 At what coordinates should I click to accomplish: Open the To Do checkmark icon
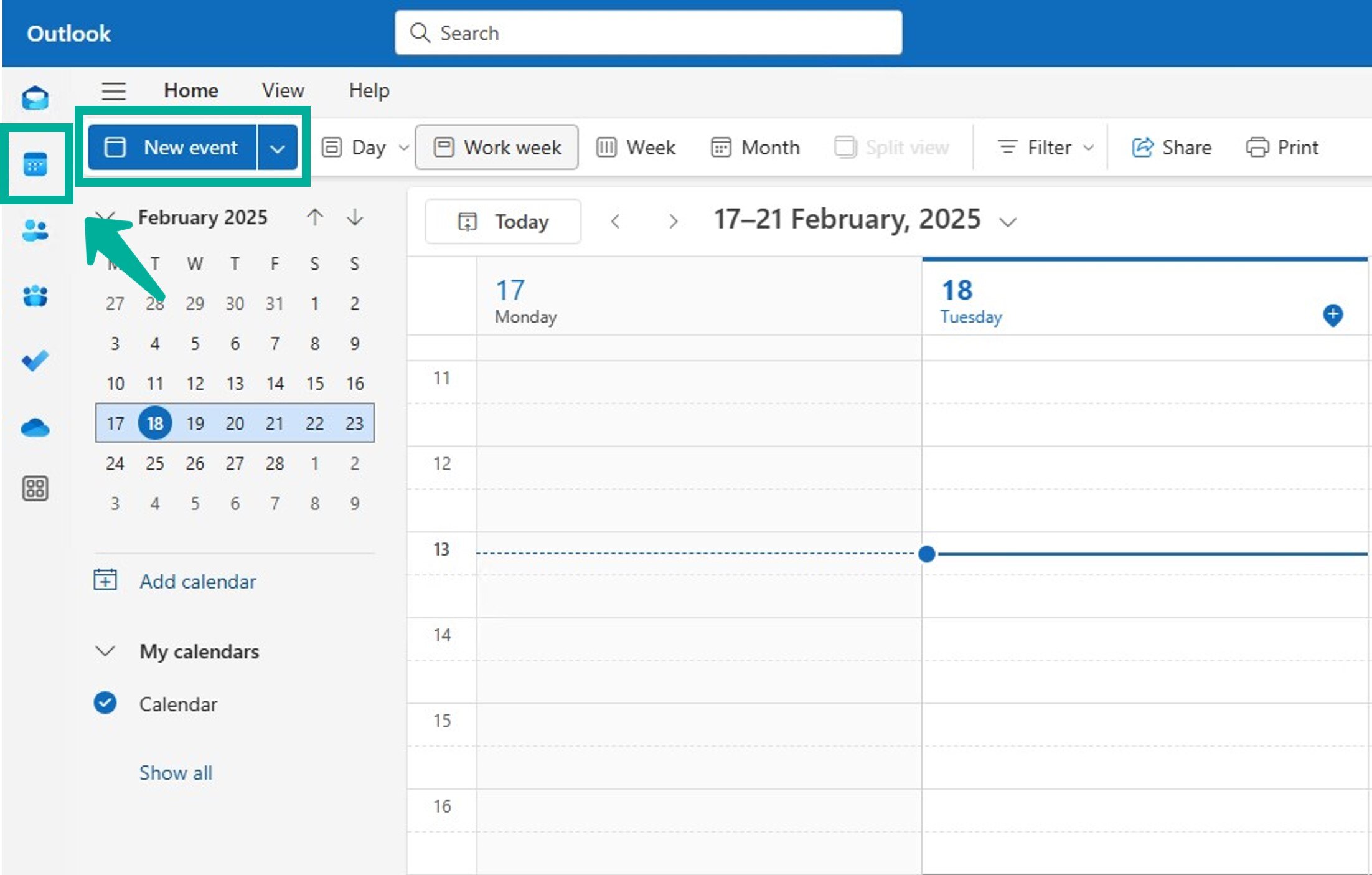point(35,361)
